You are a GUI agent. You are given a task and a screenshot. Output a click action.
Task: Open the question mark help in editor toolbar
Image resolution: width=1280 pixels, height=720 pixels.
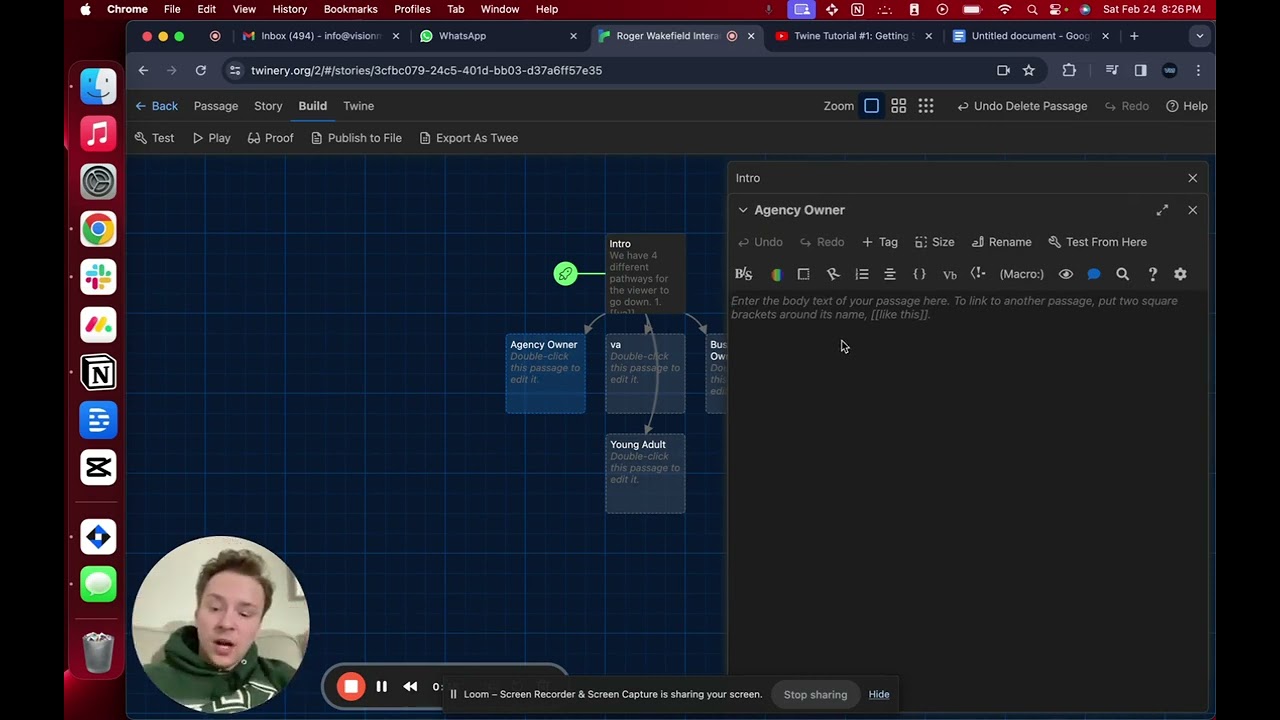tap(1152, 274)
